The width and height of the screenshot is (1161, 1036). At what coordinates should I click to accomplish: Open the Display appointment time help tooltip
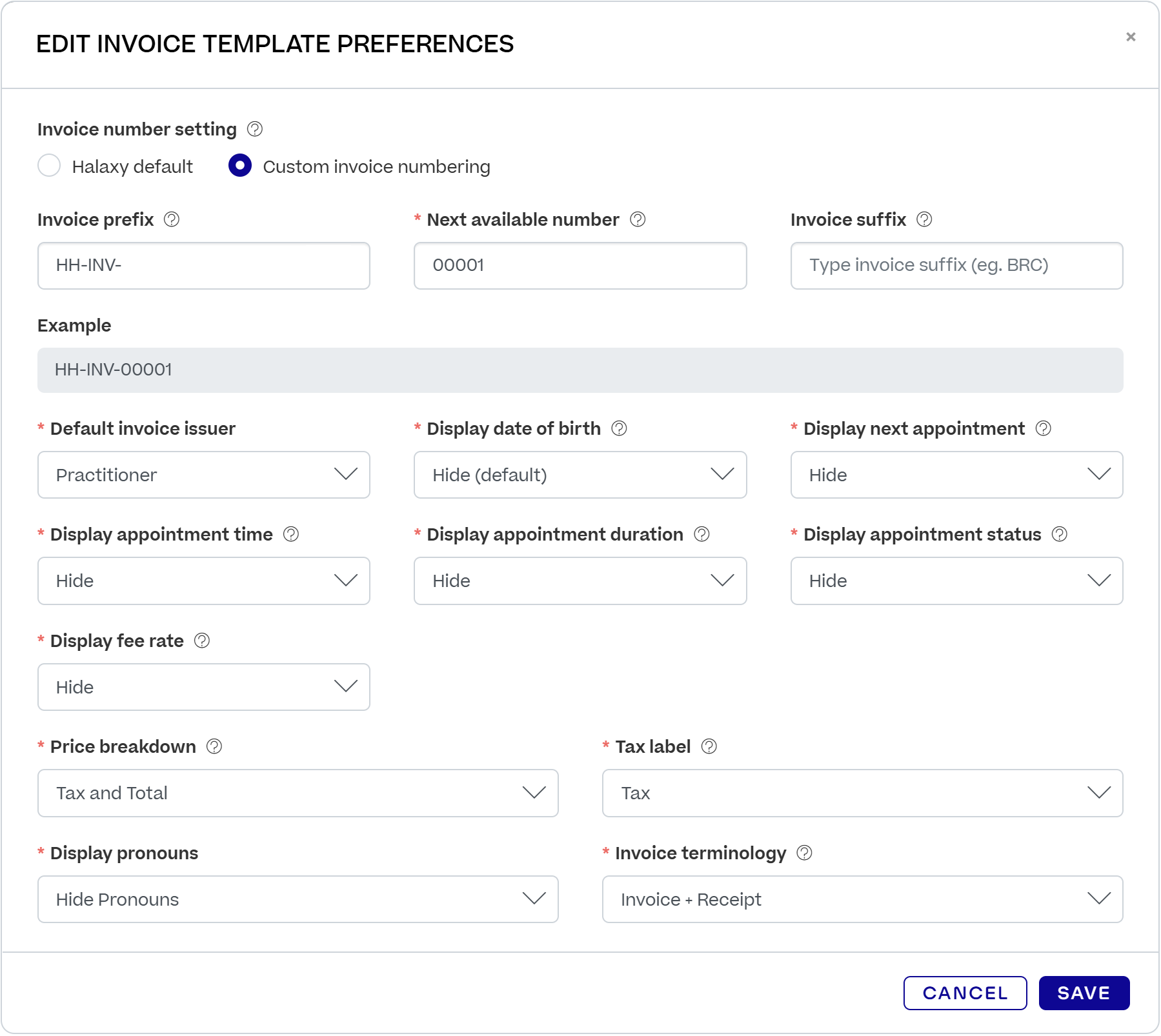(x=290, y=534)
